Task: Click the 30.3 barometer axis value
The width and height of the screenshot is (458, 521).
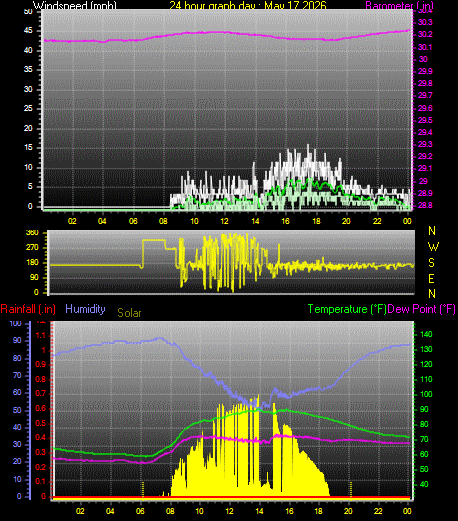Action: point(425,22)
